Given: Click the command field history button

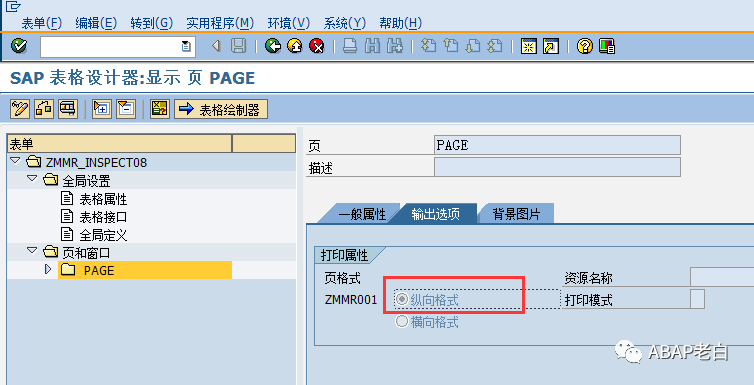Looking at the screenshot, I should click(186, 47).
